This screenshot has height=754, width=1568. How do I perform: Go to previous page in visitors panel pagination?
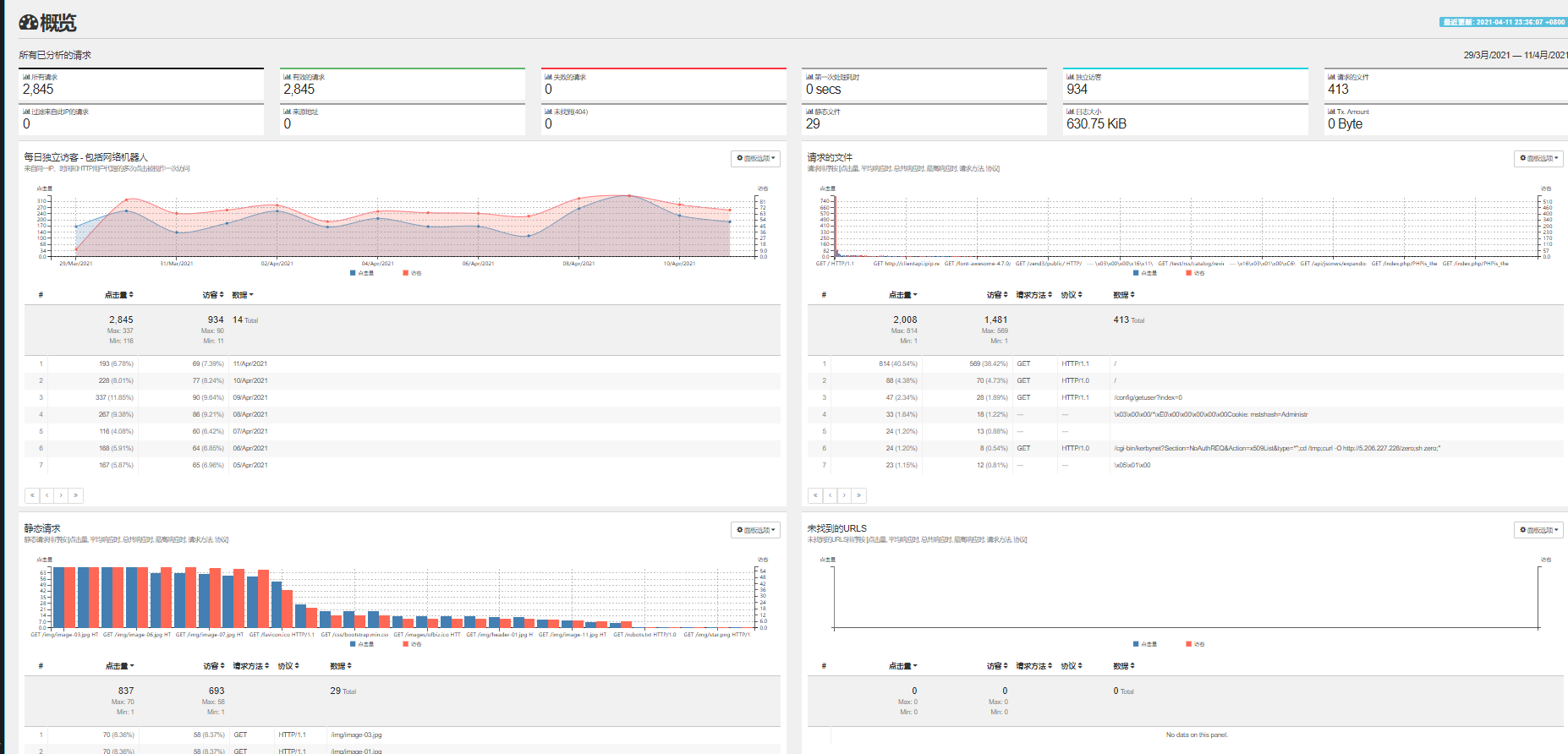click(x=47, y=495)
